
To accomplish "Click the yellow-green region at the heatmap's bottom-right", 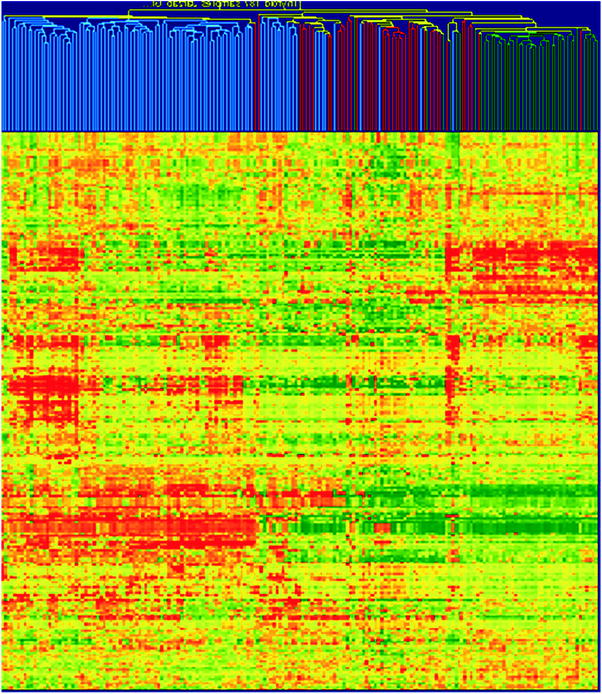I will tap(530, 640).
